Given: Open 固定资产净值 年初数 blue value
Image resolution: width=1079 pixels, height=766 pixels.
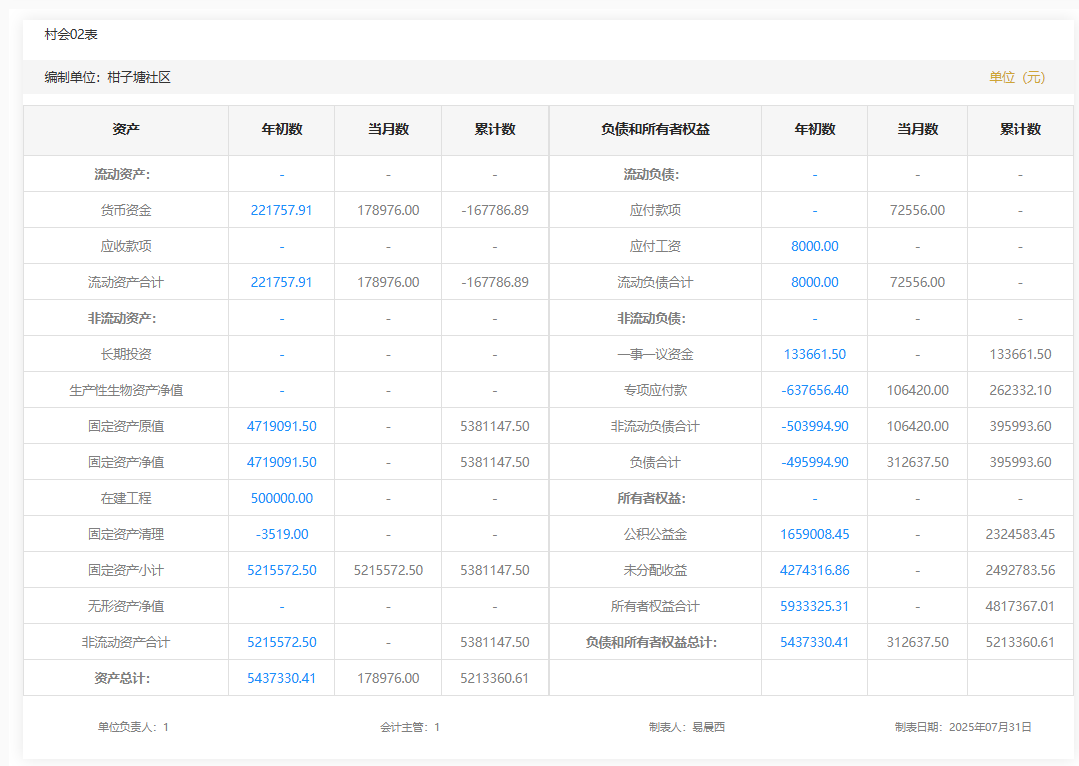Looking at the screenshot, I should coord(281,462).
